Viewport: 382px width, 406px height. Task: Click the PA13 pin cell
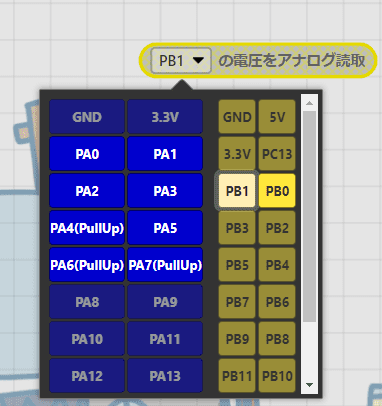click(165, 376)
